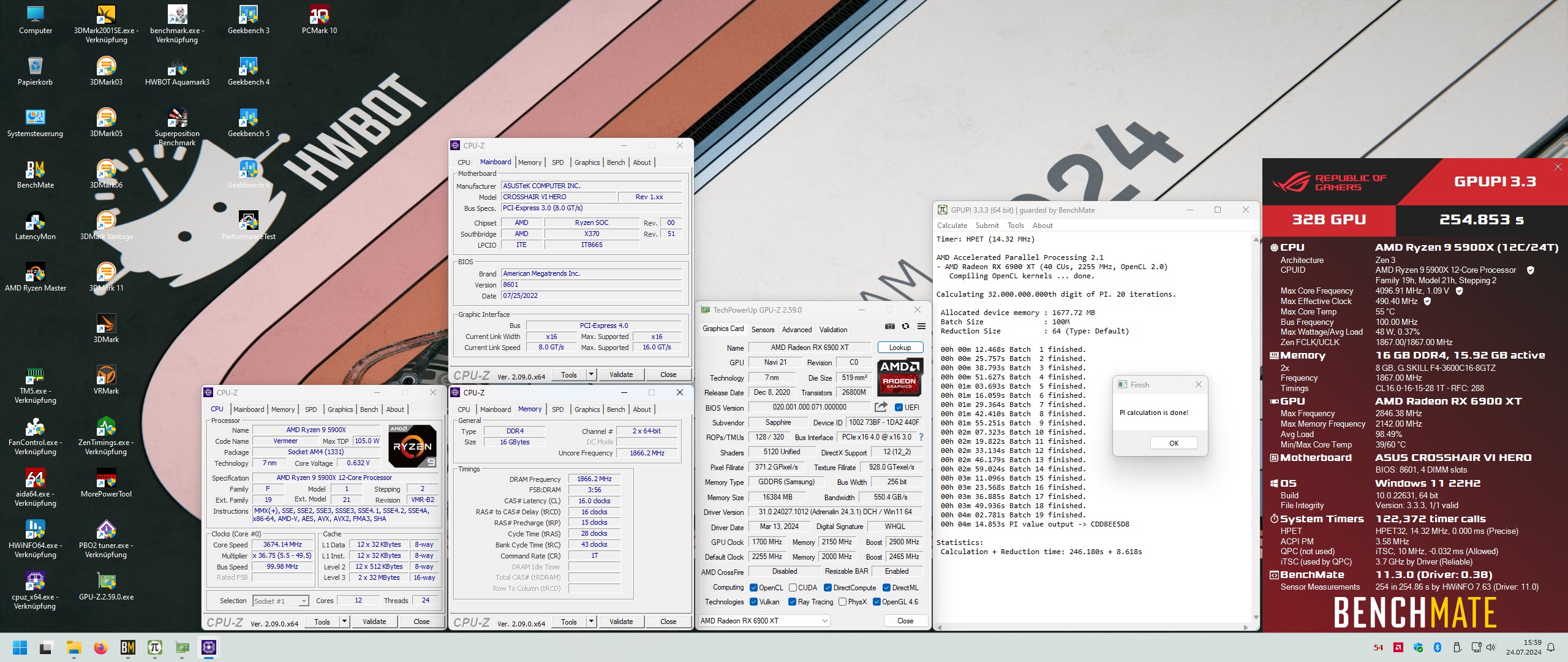Open the 3DMark2001SE.exe desktop shortcut

pos(106,25)
